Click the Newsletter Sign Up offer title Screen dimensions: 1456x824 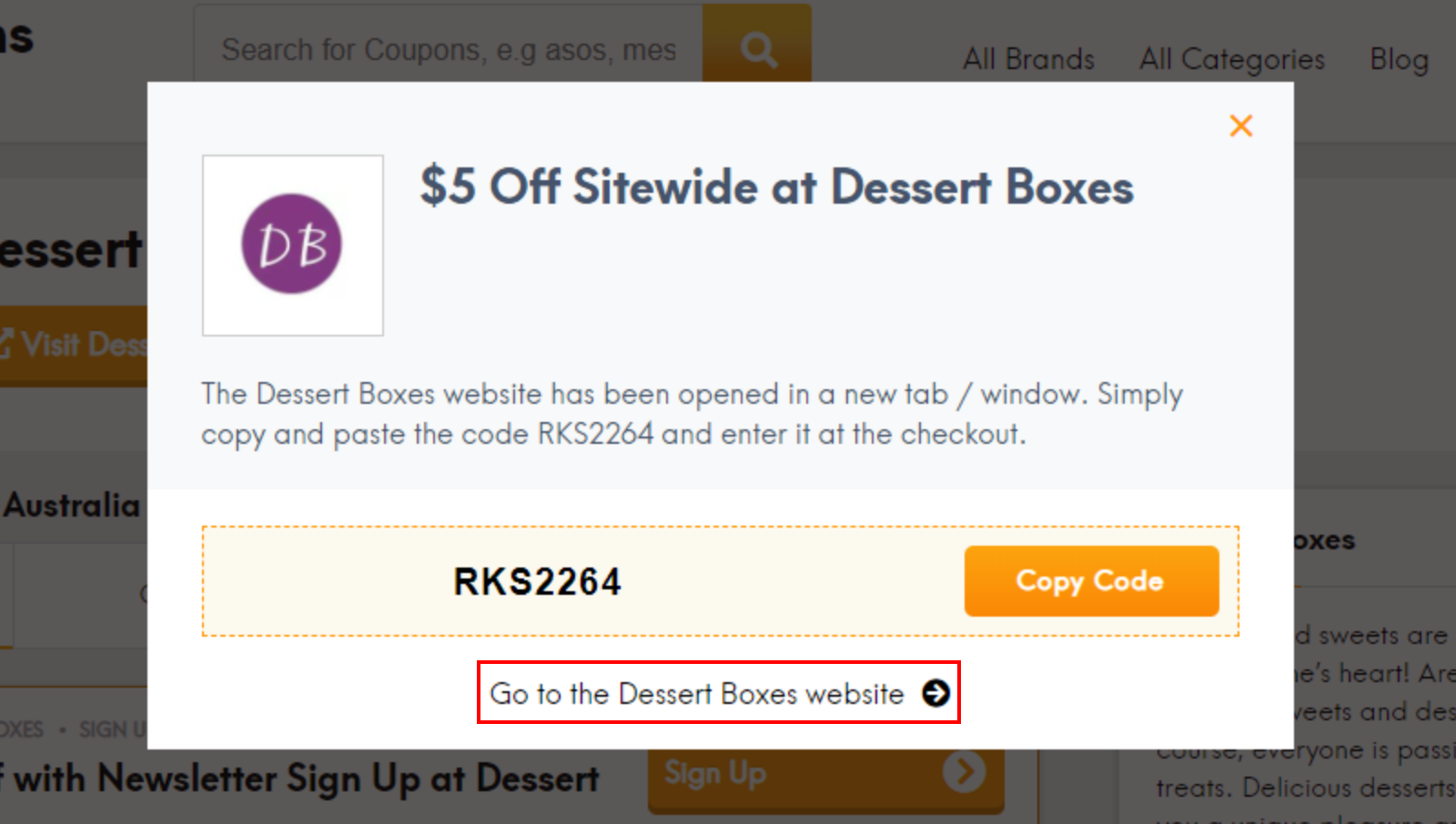pyautogui.click(x=300, y=778)
